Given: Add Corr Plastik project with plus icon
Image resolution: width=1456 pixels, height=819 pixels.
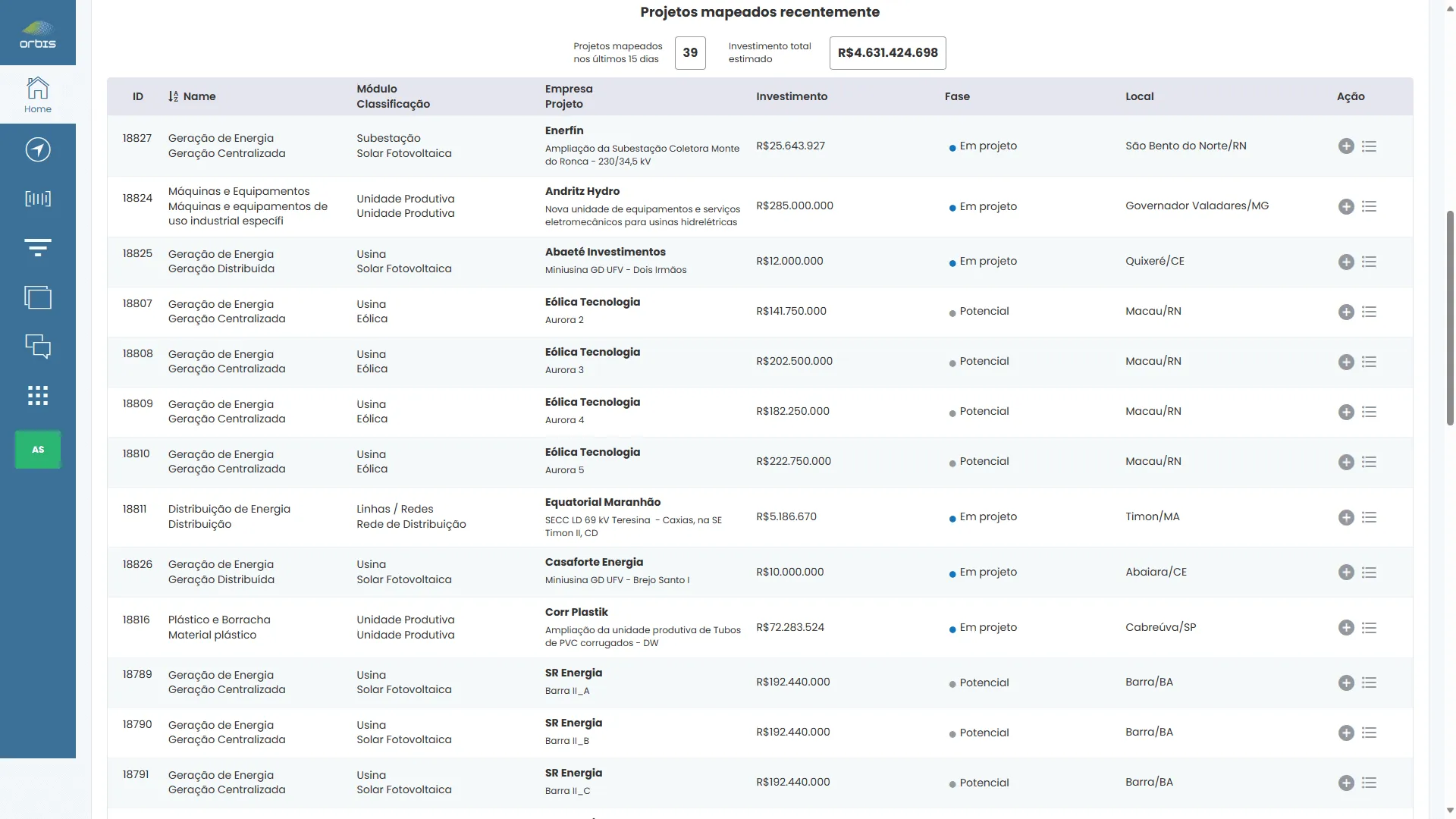Looking at the screenshot, I should point(1346,628).
